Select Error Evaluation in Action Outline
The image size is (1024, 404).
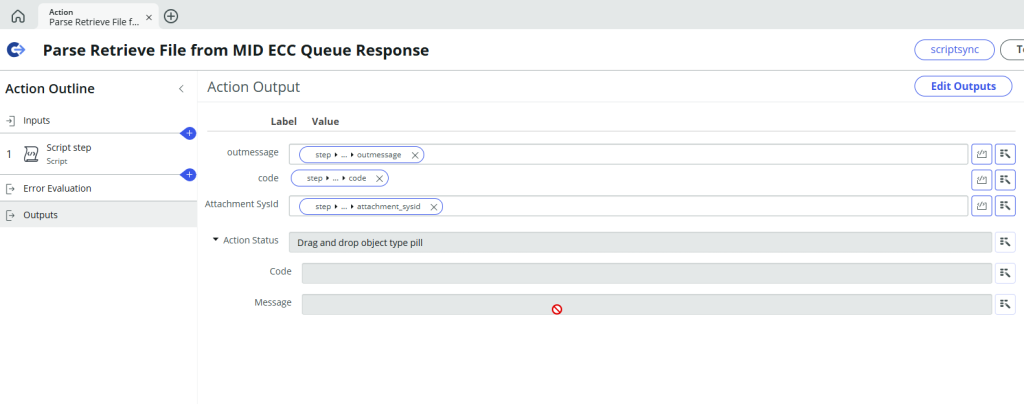click(57, 188)
